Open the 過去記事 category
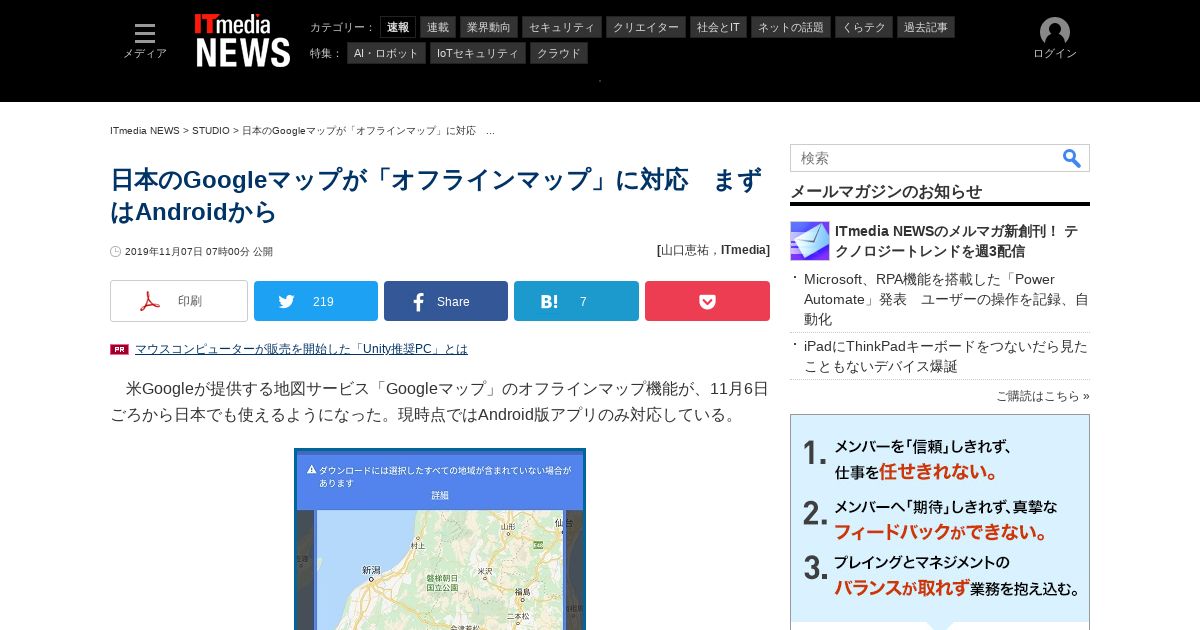The height and width of the screenshot is (630, 1200). click(926, 27)
